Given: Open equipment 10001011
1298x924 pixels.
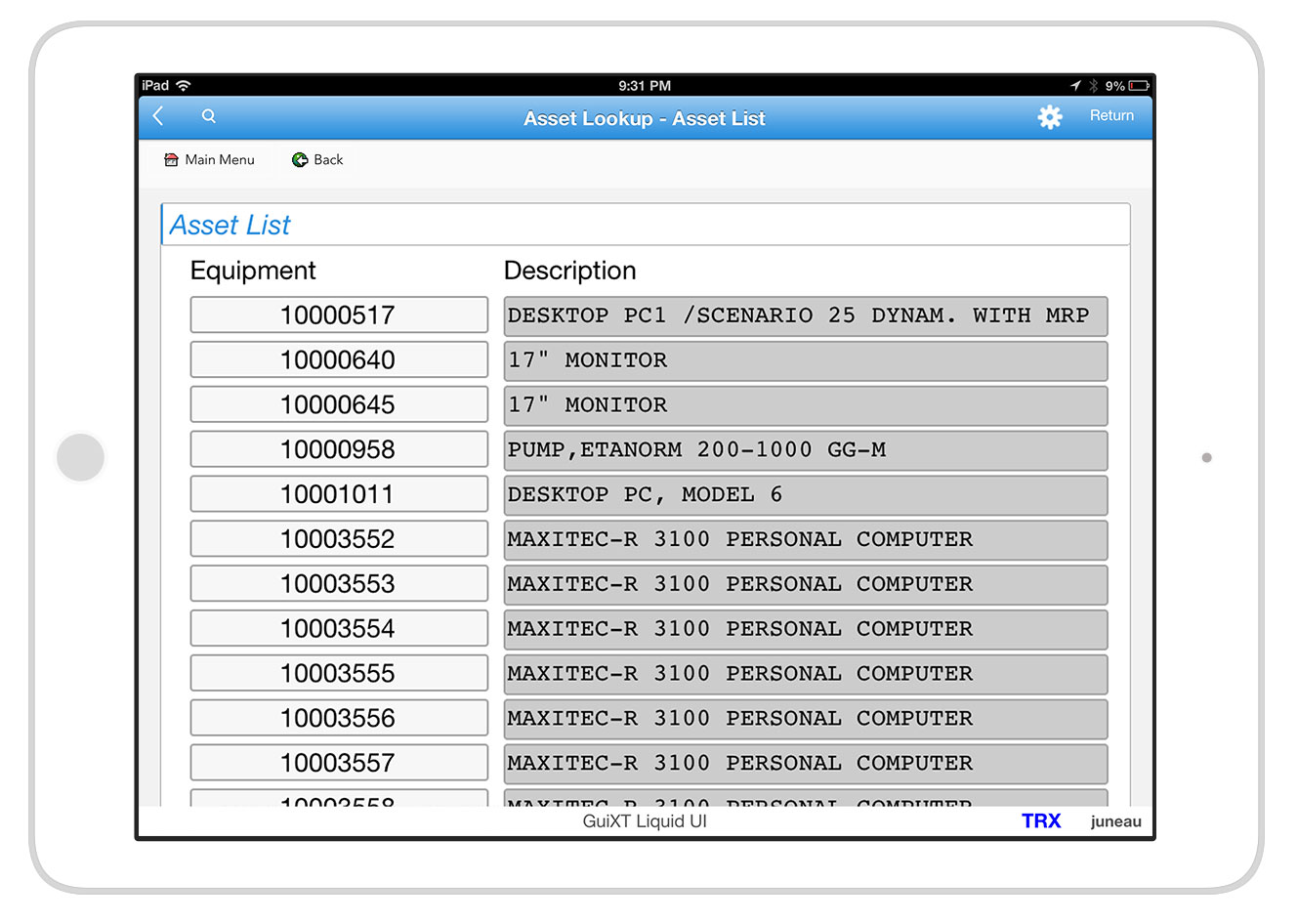Looking at the screenshot, I should (x=338, y=495).
